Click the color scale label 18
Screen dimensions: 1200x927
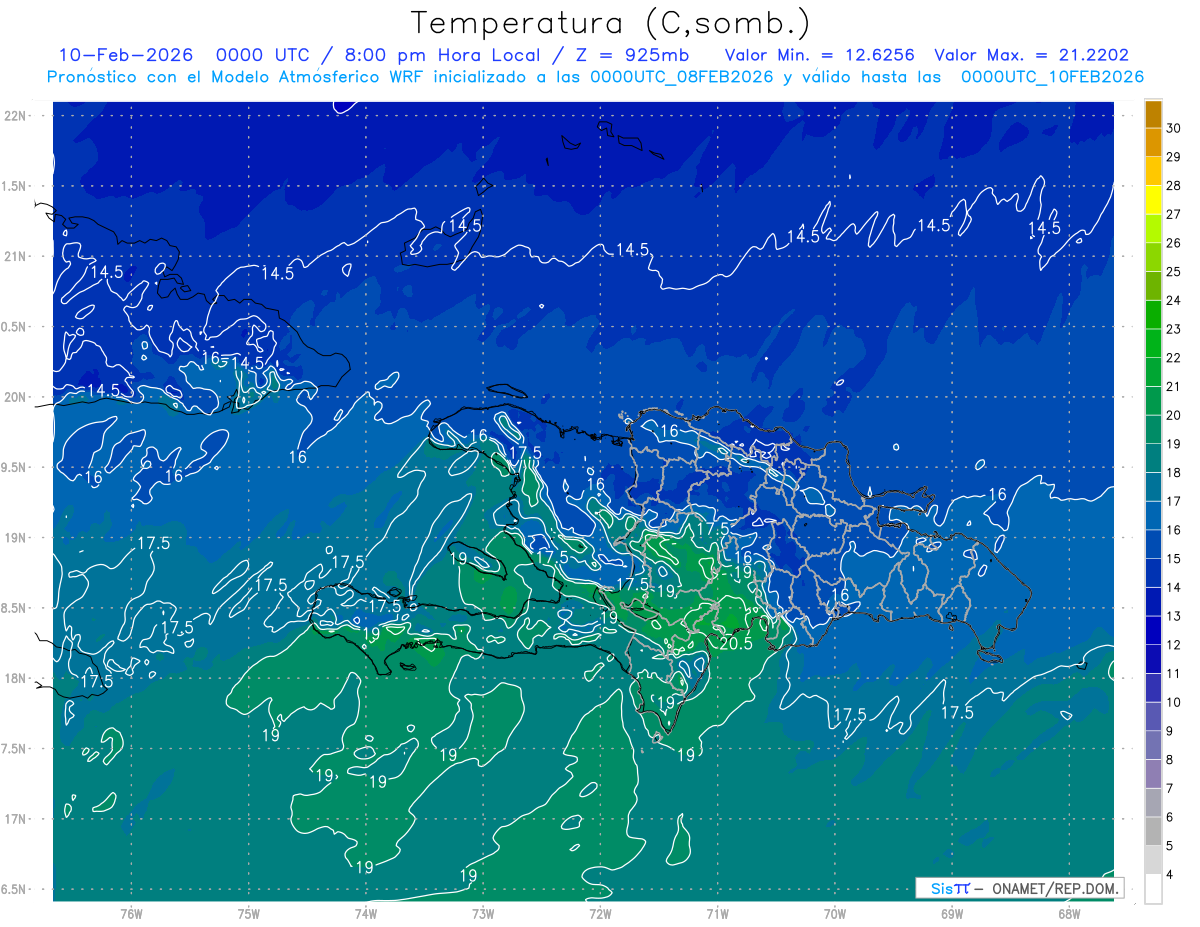(1174, 473)
